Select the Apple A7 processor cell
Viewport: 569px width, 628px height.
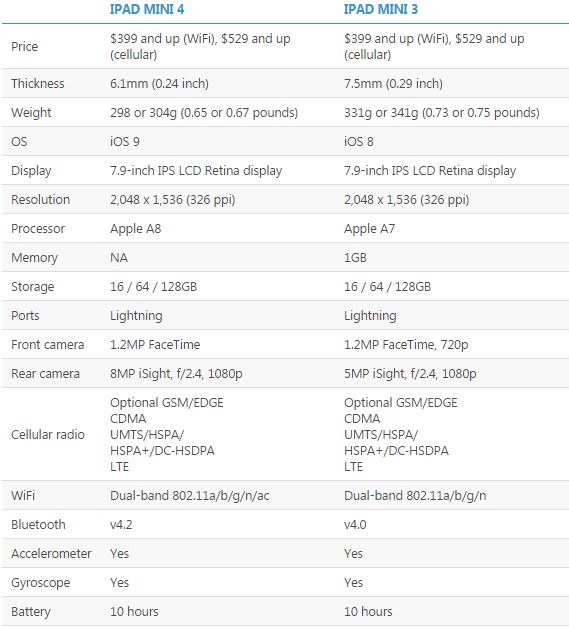370,229
